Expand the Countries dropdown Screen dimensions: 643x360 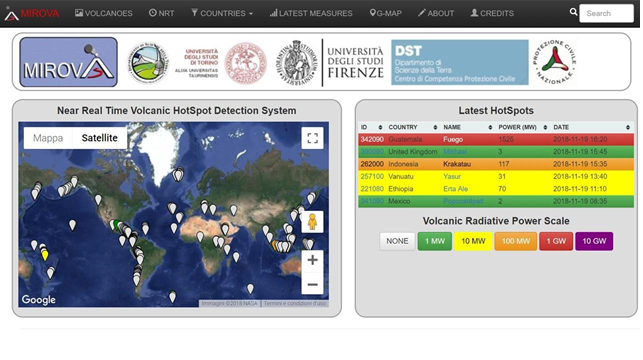coord(222,14)
